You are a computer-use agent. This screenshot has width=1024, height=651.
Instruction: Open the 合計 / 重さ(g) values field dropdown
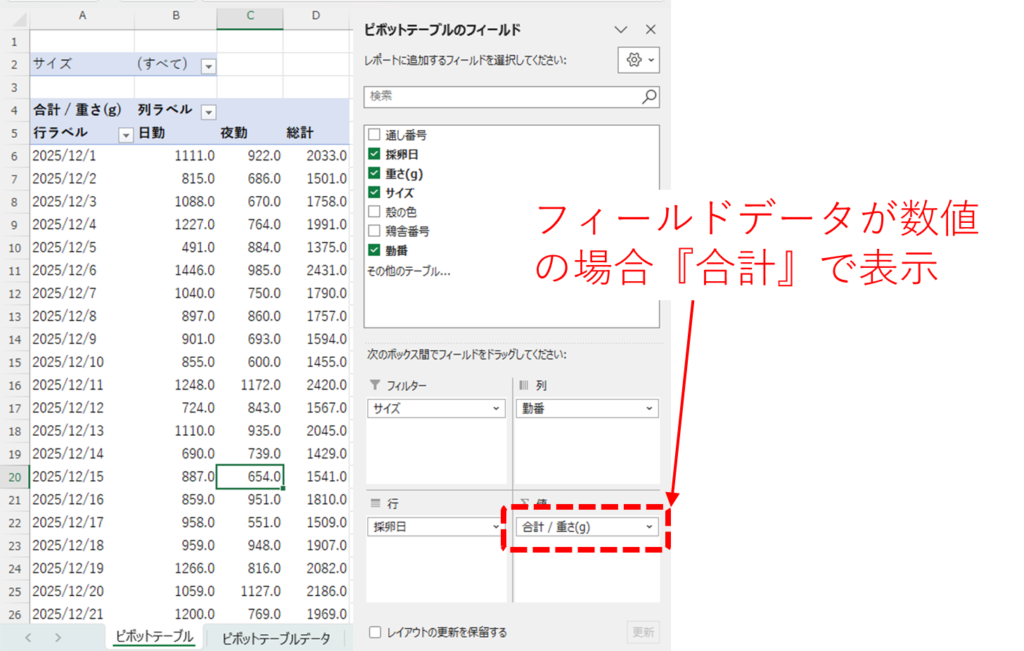tap(649, 527)
